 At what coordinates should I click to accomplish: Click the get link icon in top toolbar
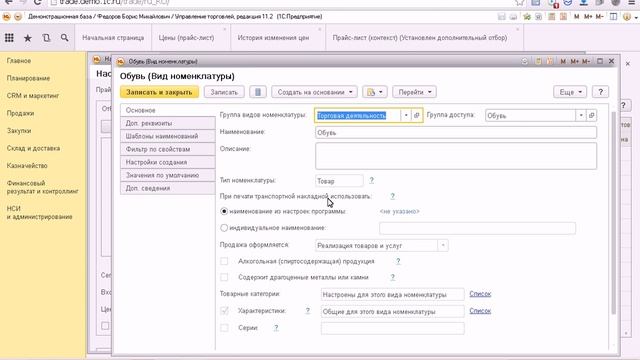click(x=539, y=17)
